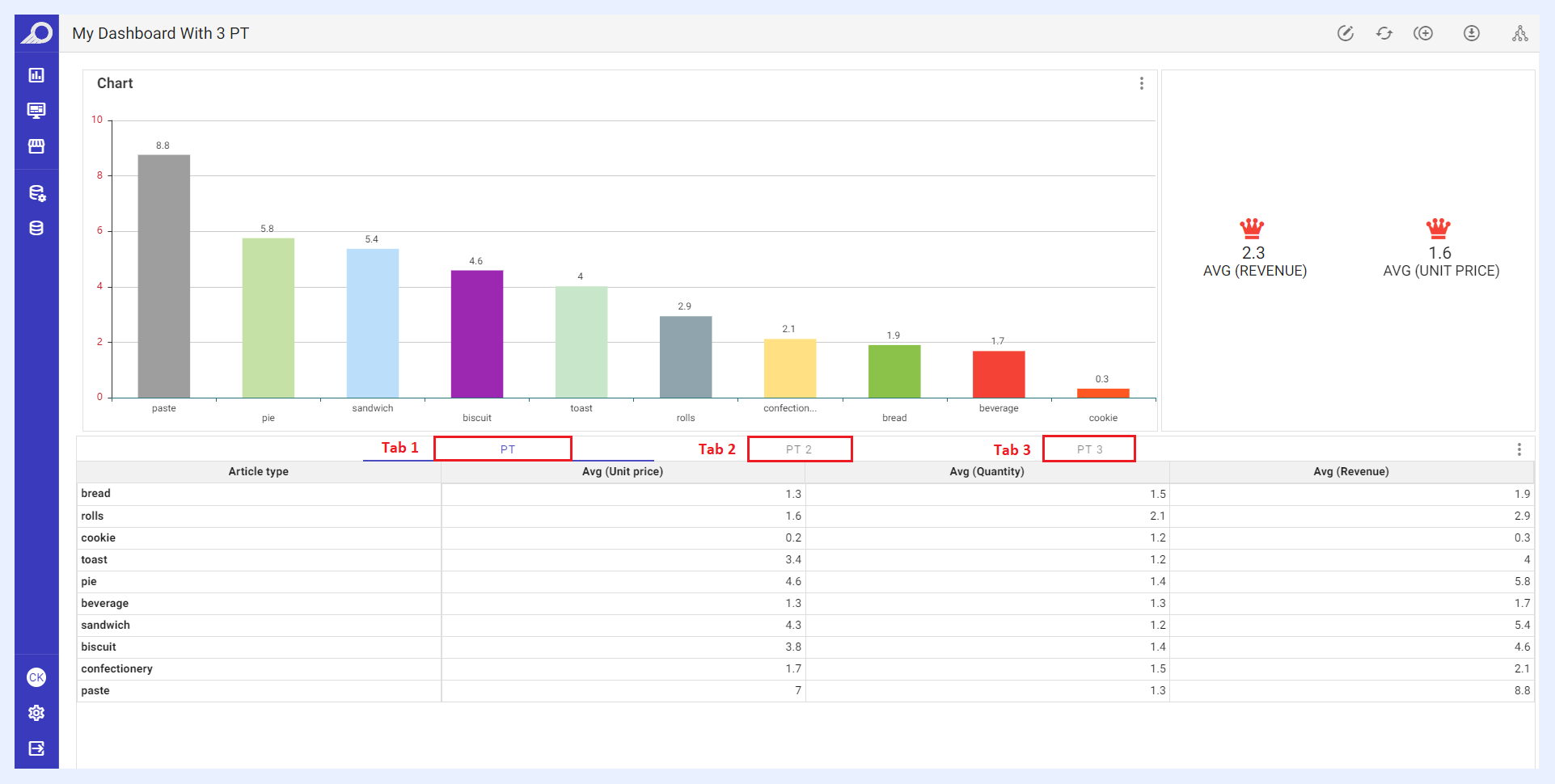Switch to the PT 2 tab

click(799, 449)
